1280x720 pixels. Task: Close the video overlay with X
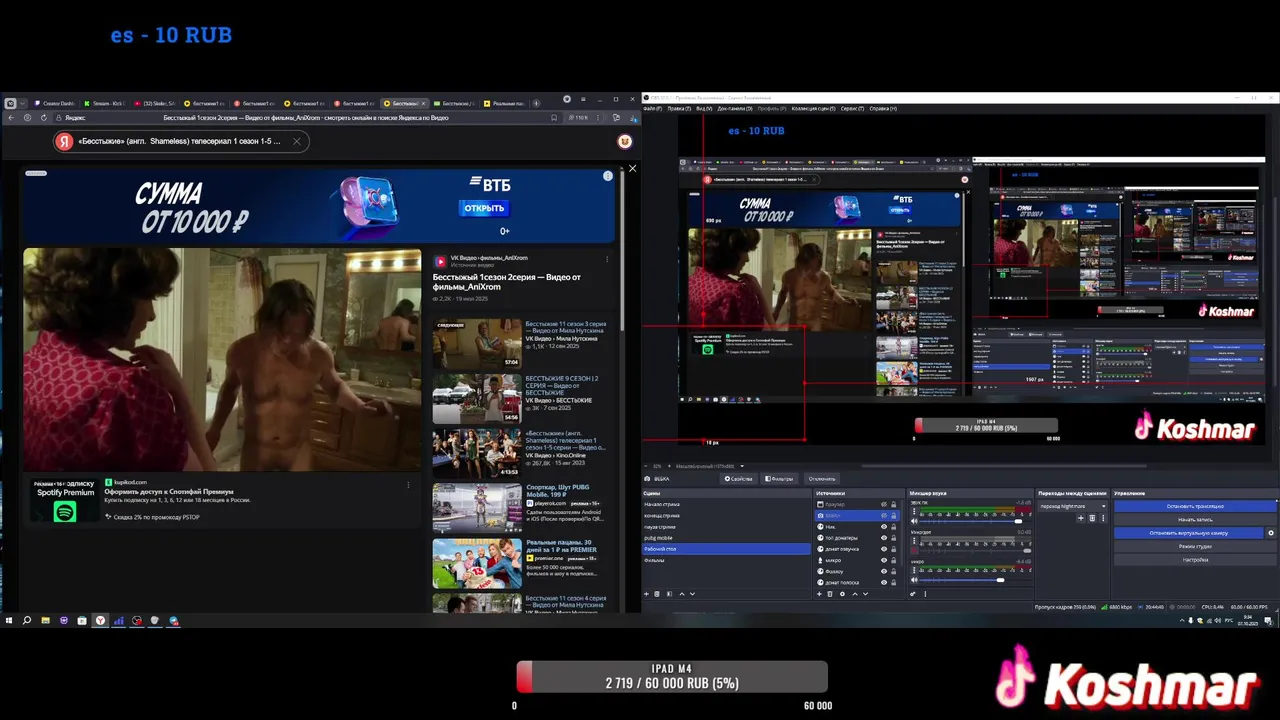[x=632, y=168]
